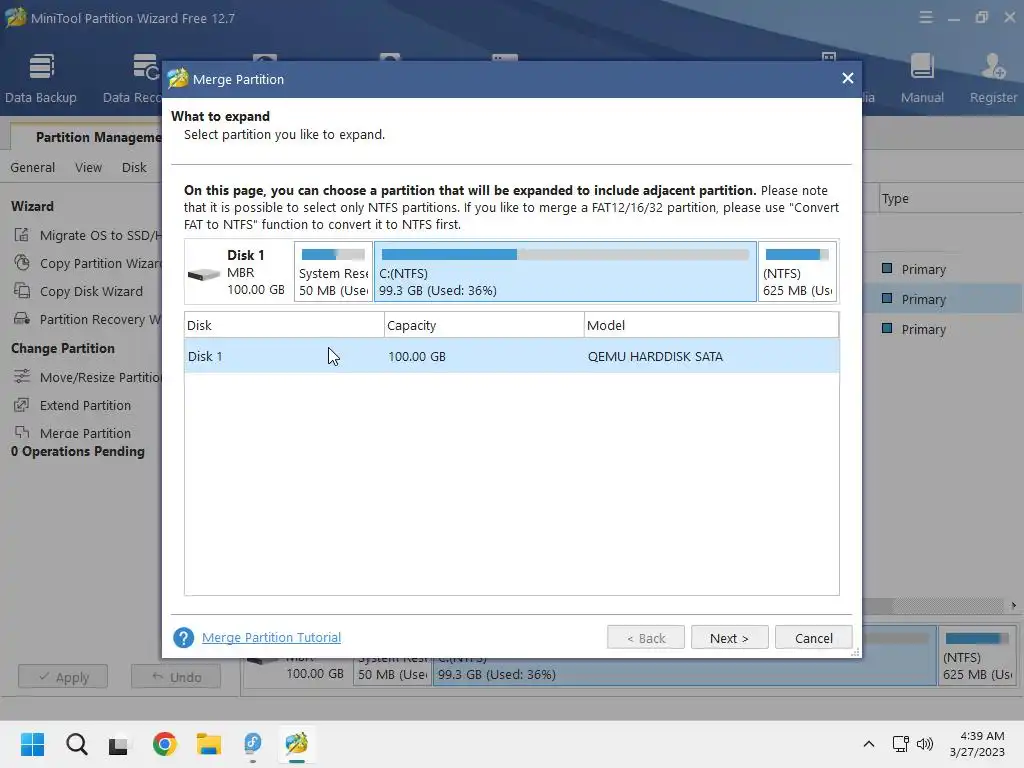Click Extend Partition icon in sidebar
1024x768 pixels.
point(22,405)
